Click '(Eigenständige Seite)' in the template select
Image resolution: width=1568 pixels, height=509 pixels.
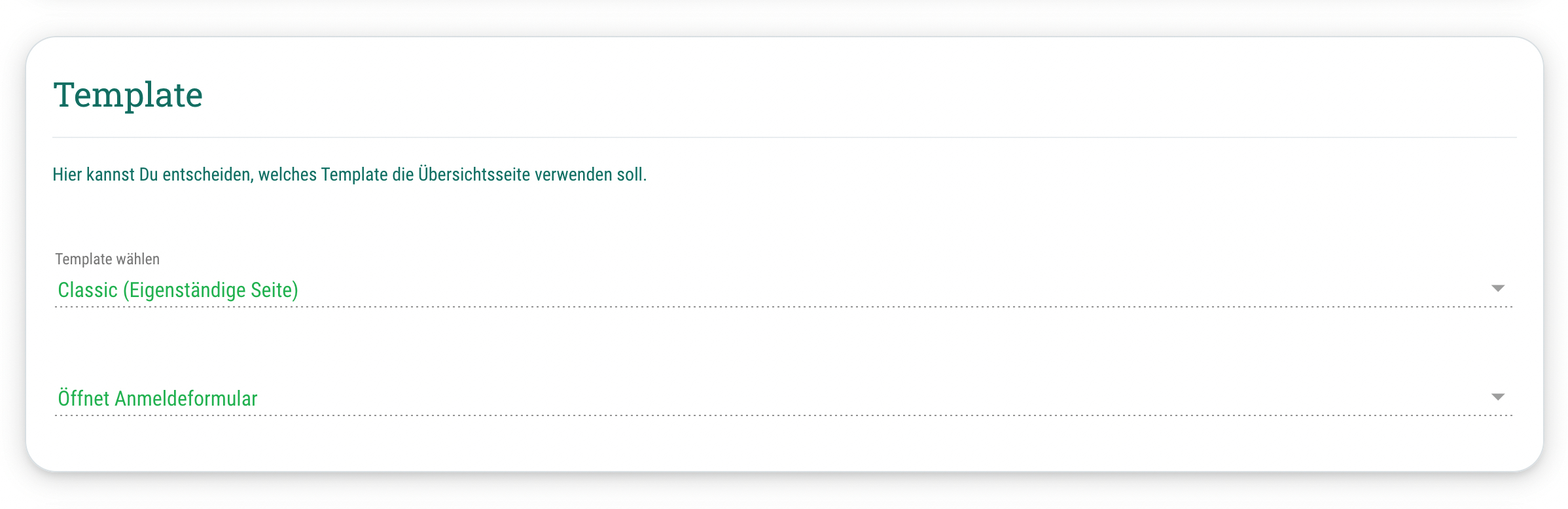click(211, 290)
